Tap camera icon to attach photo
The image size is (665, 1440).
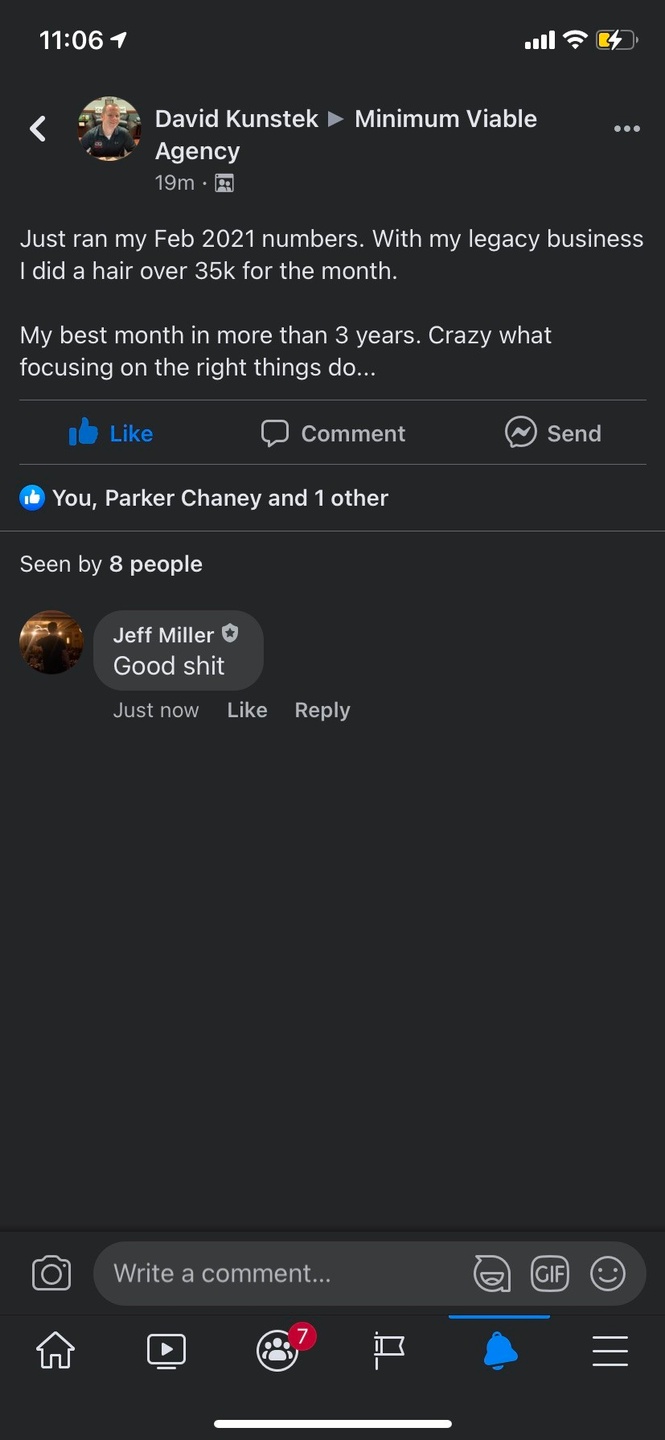pos(51,1273)
